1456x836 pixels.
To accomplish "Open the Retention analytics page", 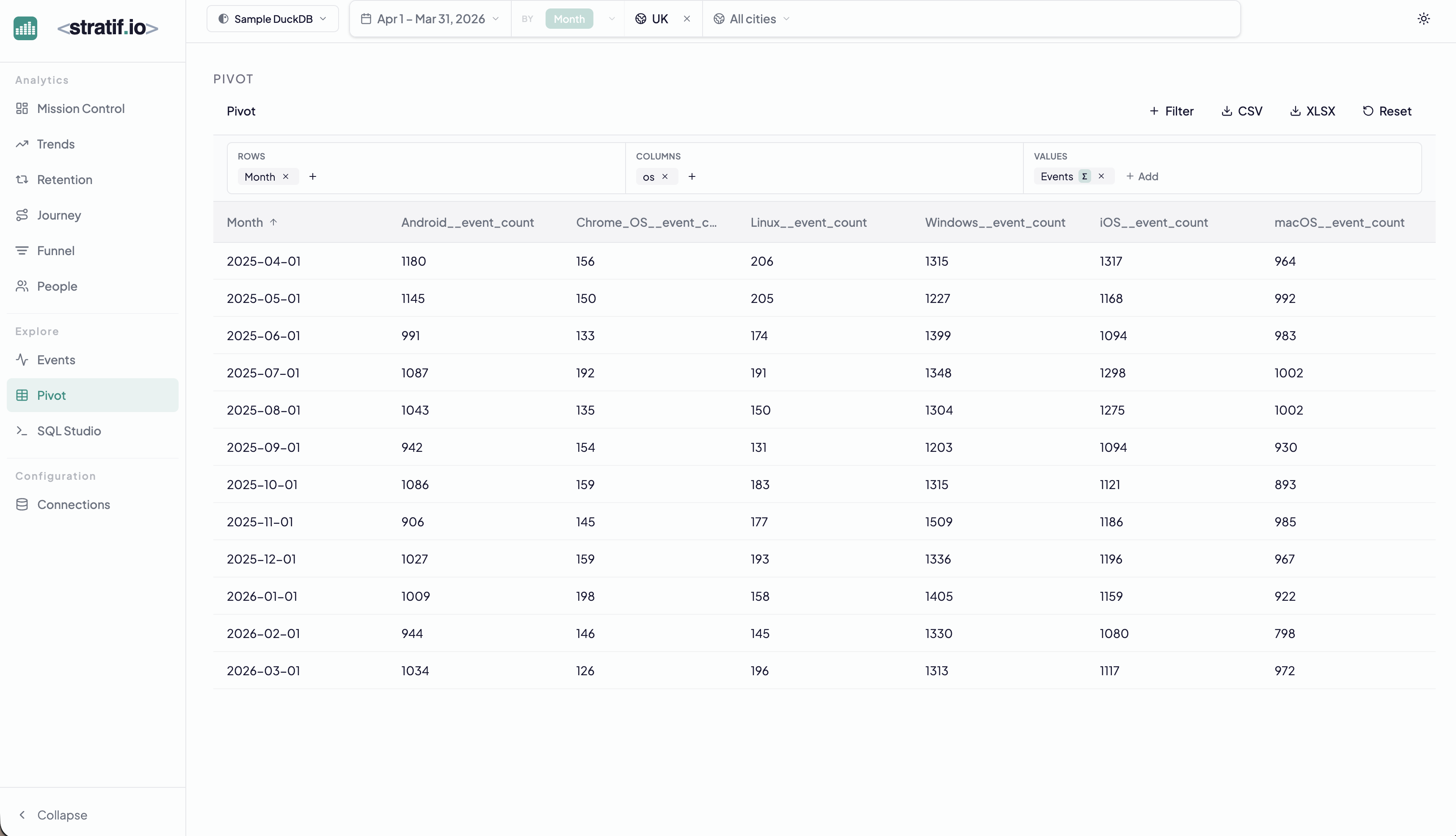I will tap(92, 180).
